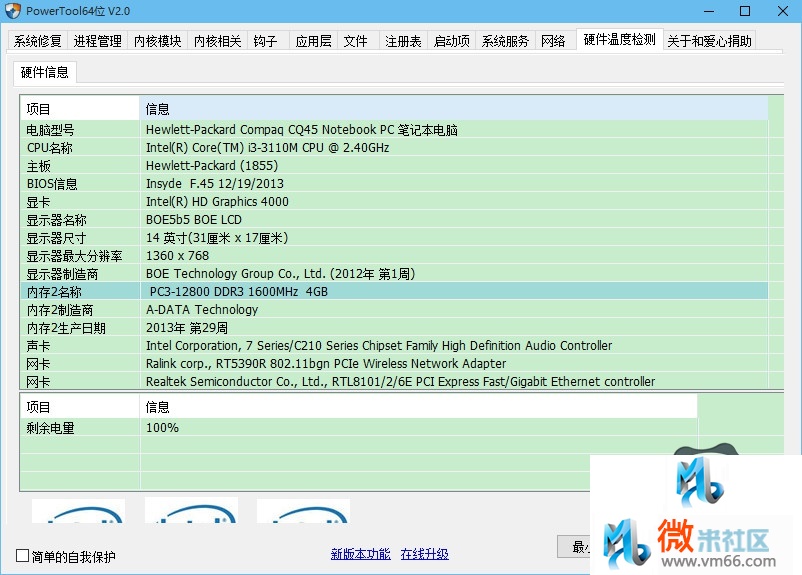Enable the 简单的自我保护 checkbox
This screenshot has height=575, width=802.
pyautogui.click(x=22, y=556)
